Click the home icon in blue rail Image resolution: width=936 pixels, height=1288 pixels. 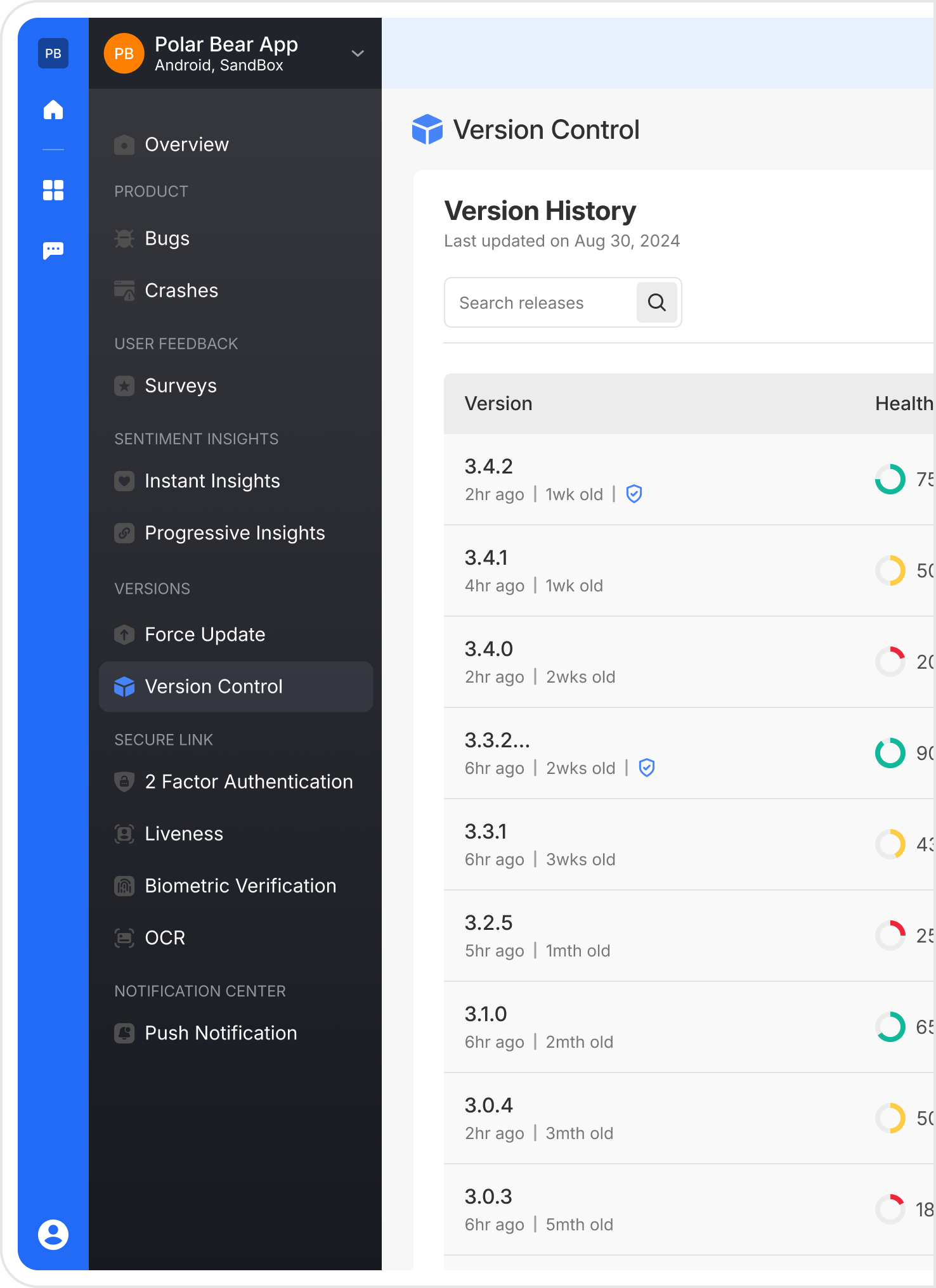pyautogui.click(x=53, y=110)
